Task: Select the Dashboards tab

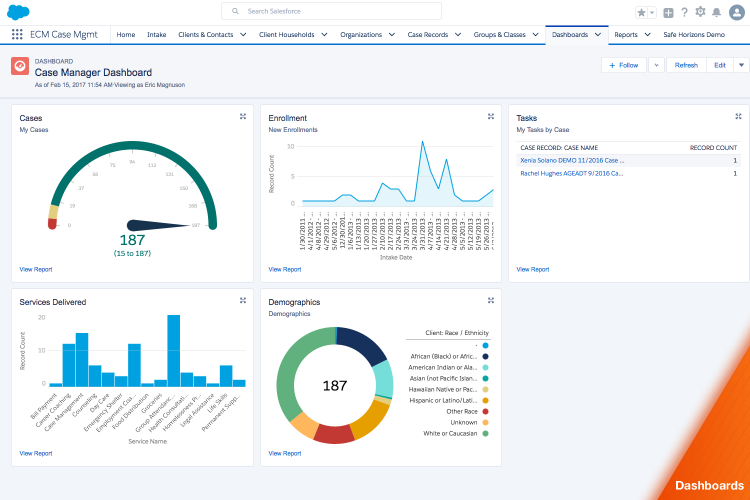Action: 570,34
